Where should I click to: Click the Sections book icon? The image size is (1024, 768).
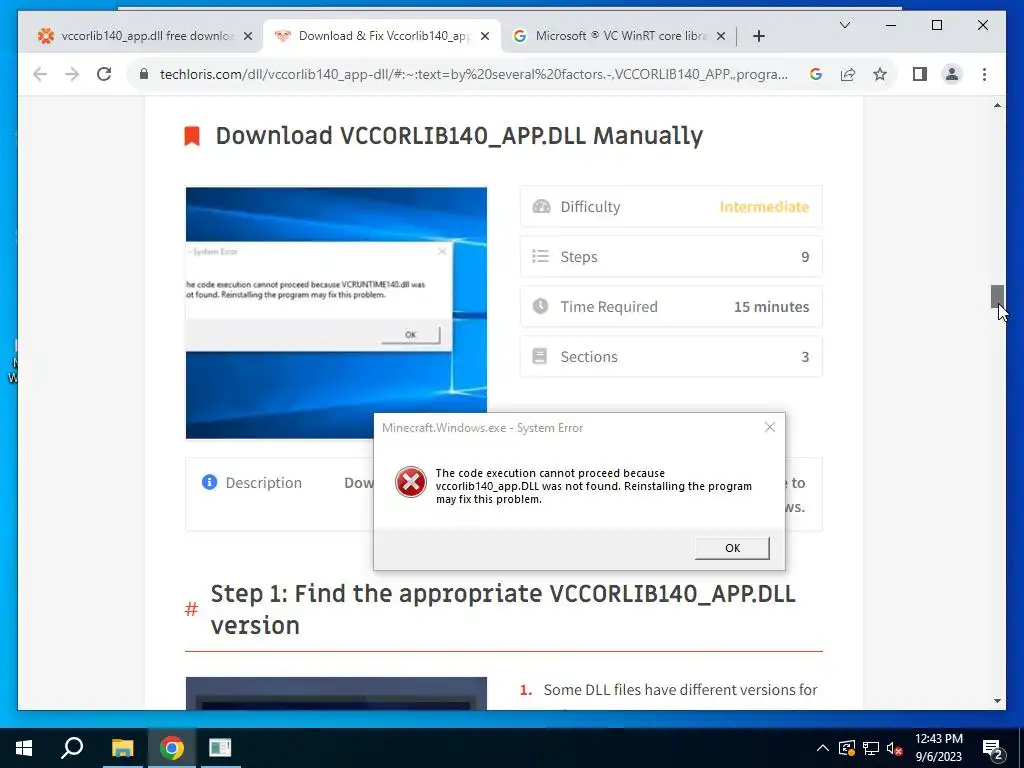tap(540, 356)
